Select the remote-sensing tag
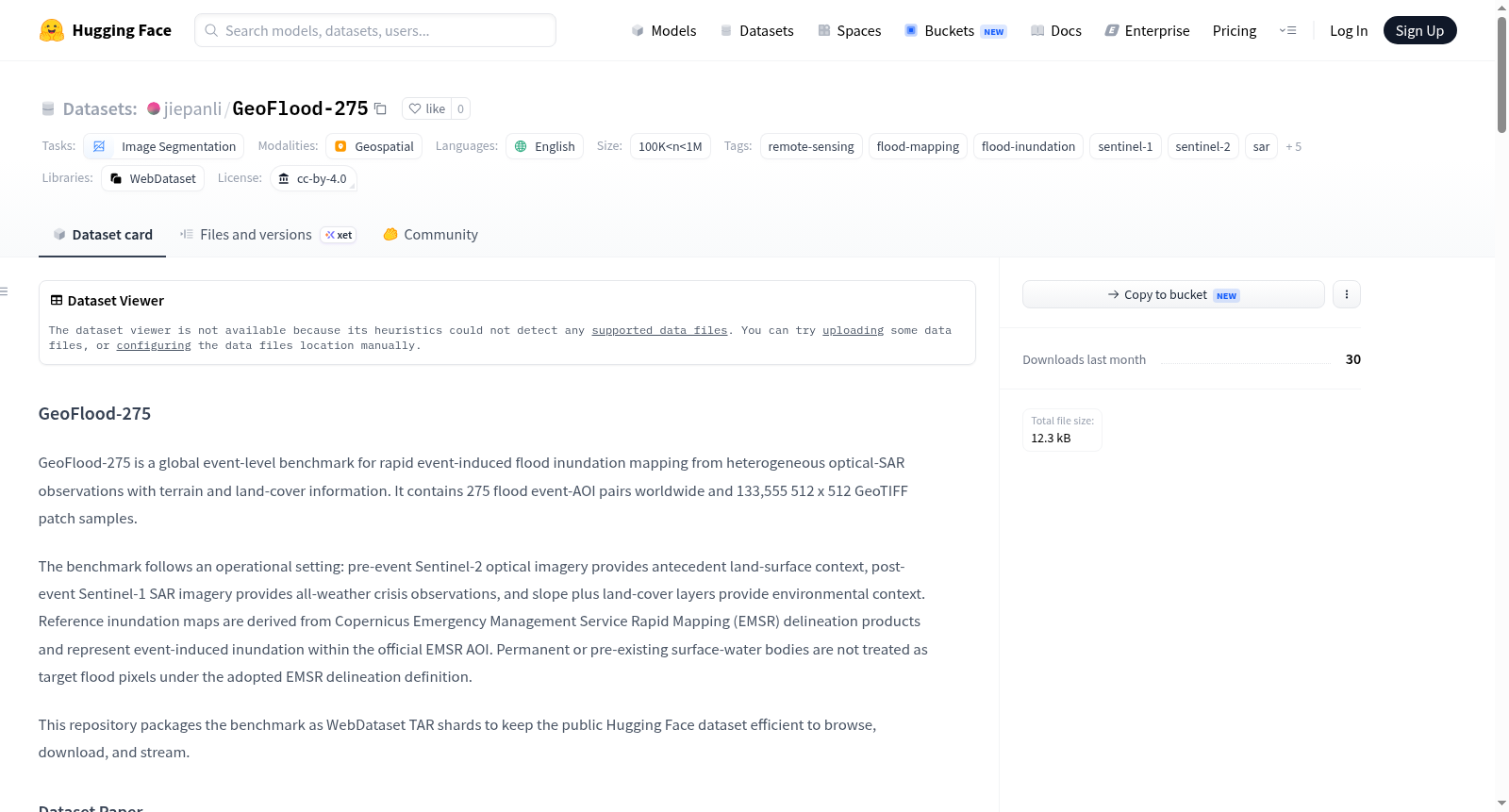 coord(811,146)
